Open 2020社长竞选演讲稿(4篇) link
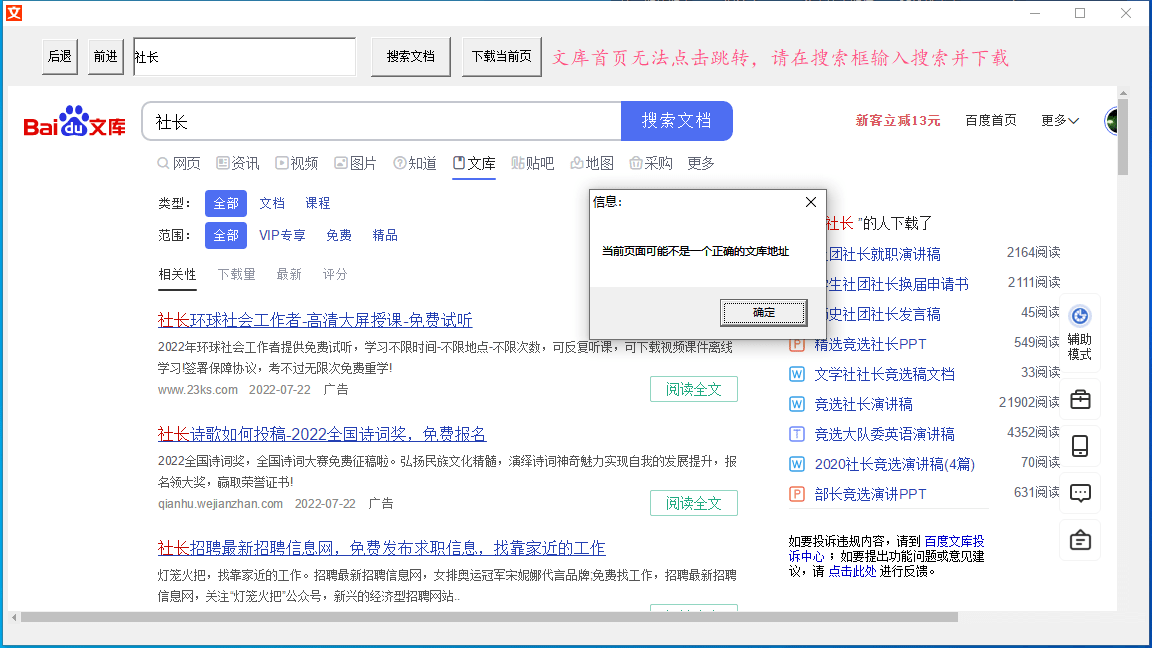This screenshot has height=648, width=1152. pyautogui.click(x=895, y=465)
